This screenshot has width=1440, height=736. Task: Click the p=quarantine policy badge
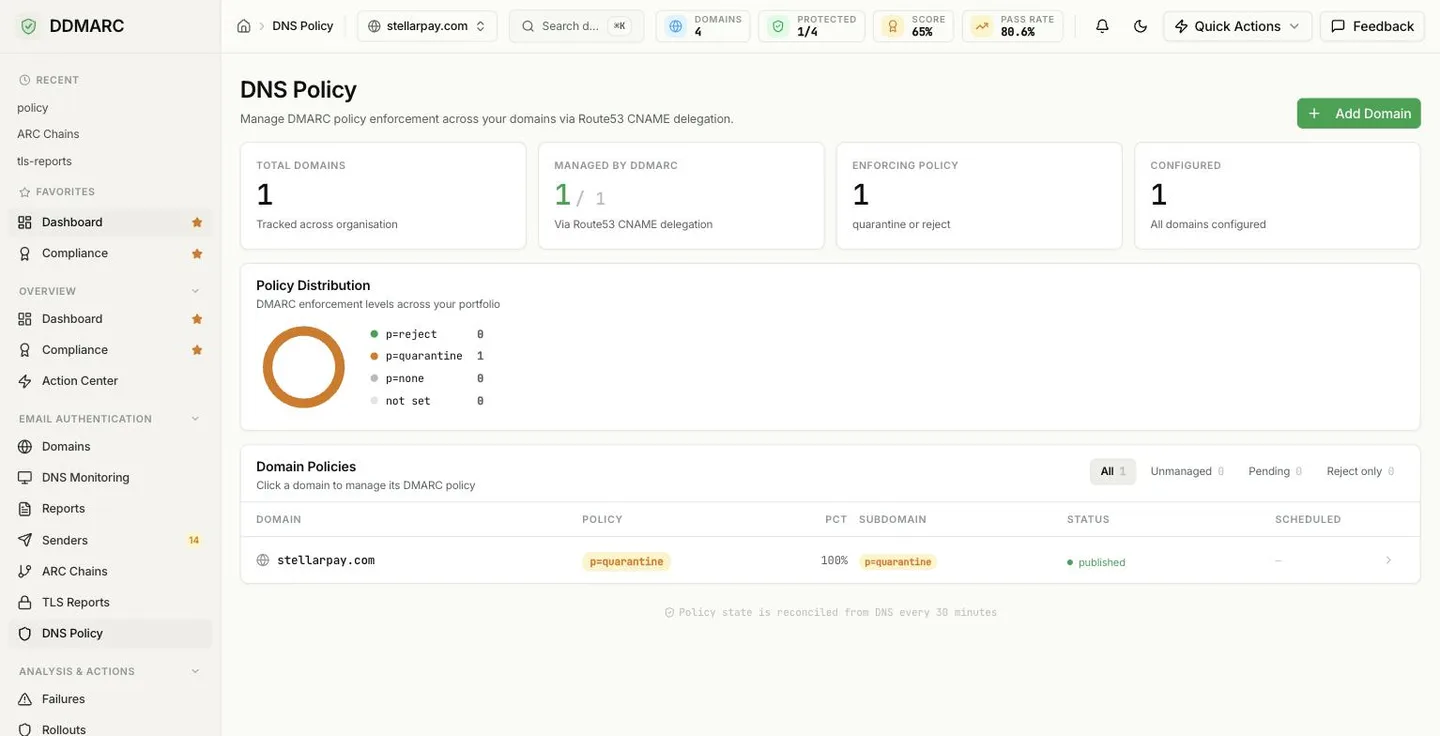pos(626,561)
